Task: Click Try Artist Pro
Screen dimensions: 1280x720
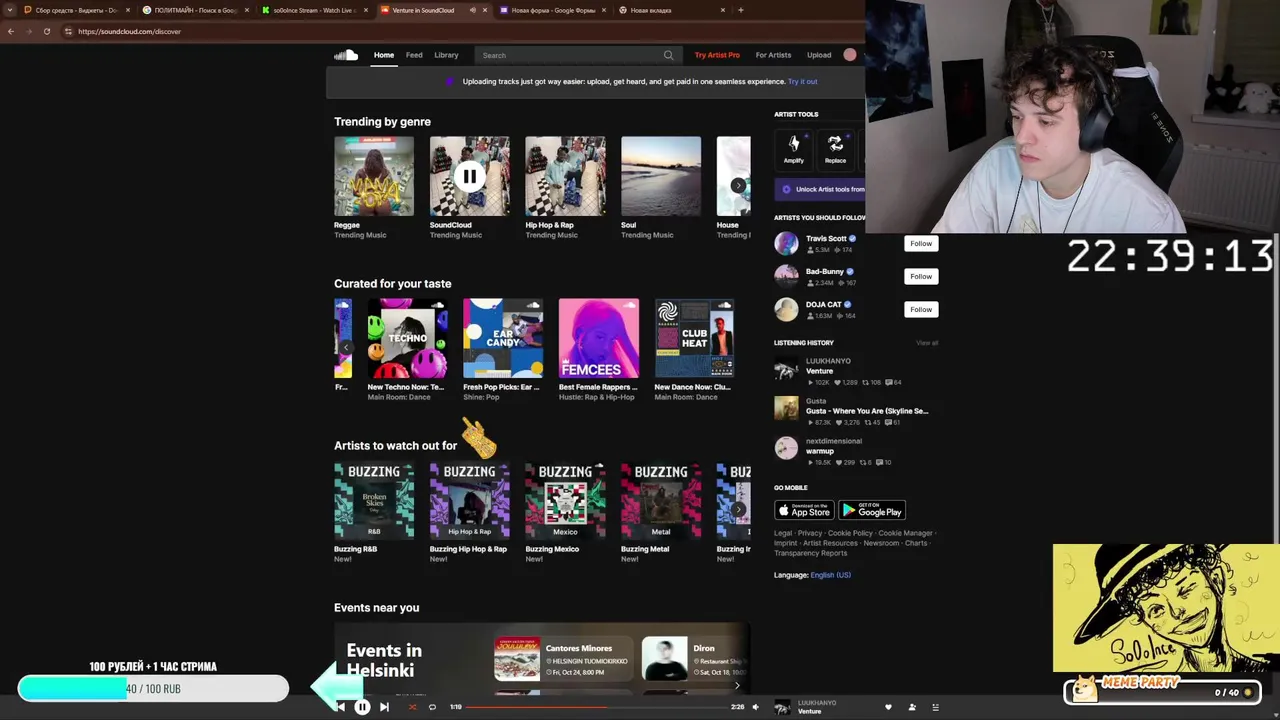Action: (x=717, y=55)
